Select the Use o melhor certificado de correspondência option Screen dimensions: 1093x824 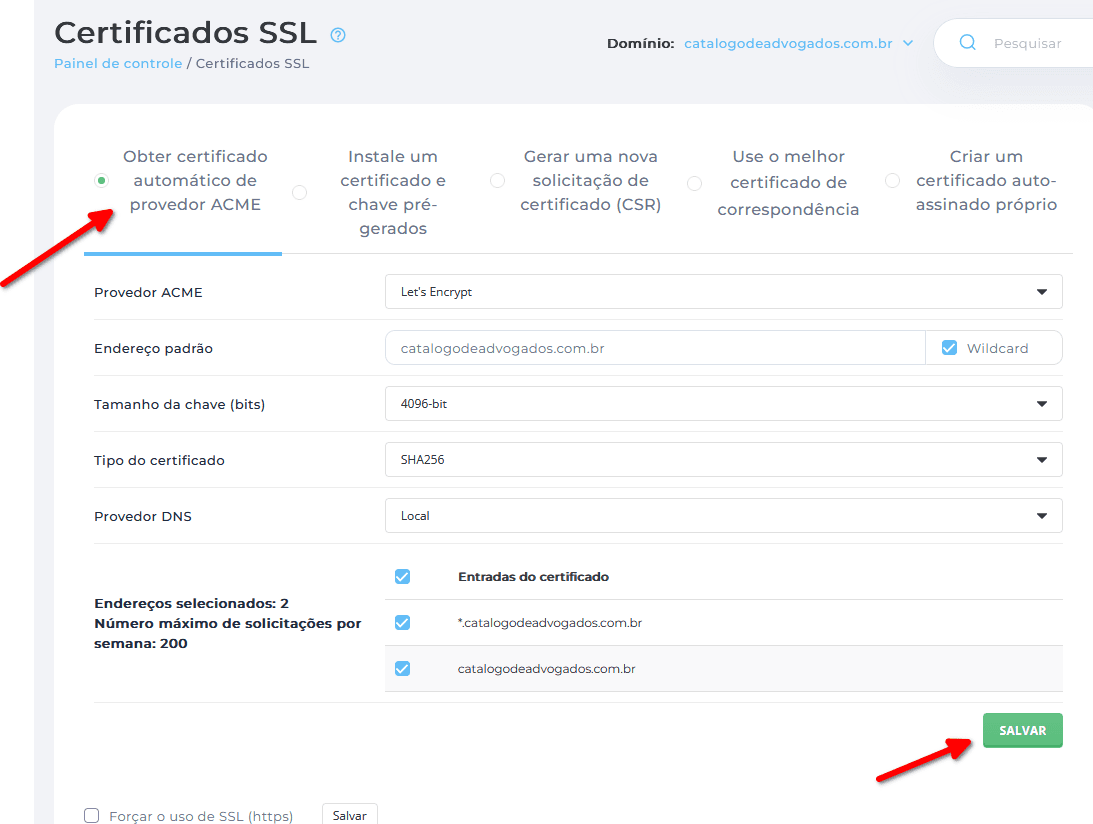[694, 180]
